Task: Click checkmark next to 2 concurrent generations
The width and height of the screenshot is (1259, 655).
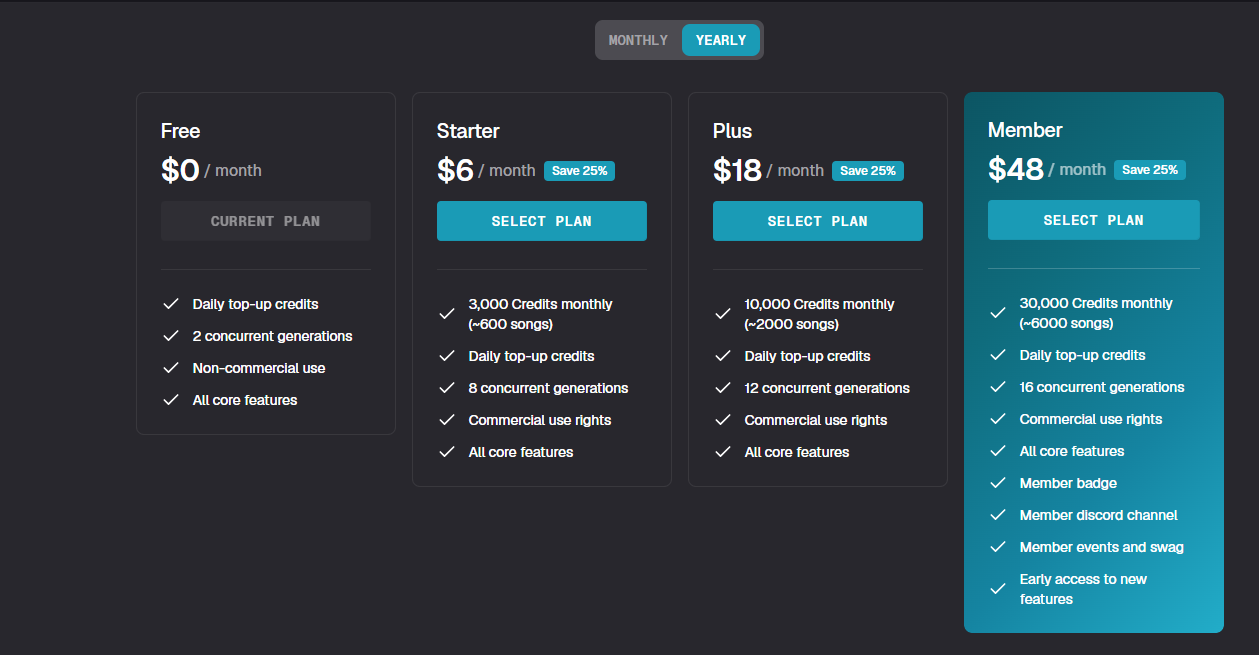Action: [171, 336]
